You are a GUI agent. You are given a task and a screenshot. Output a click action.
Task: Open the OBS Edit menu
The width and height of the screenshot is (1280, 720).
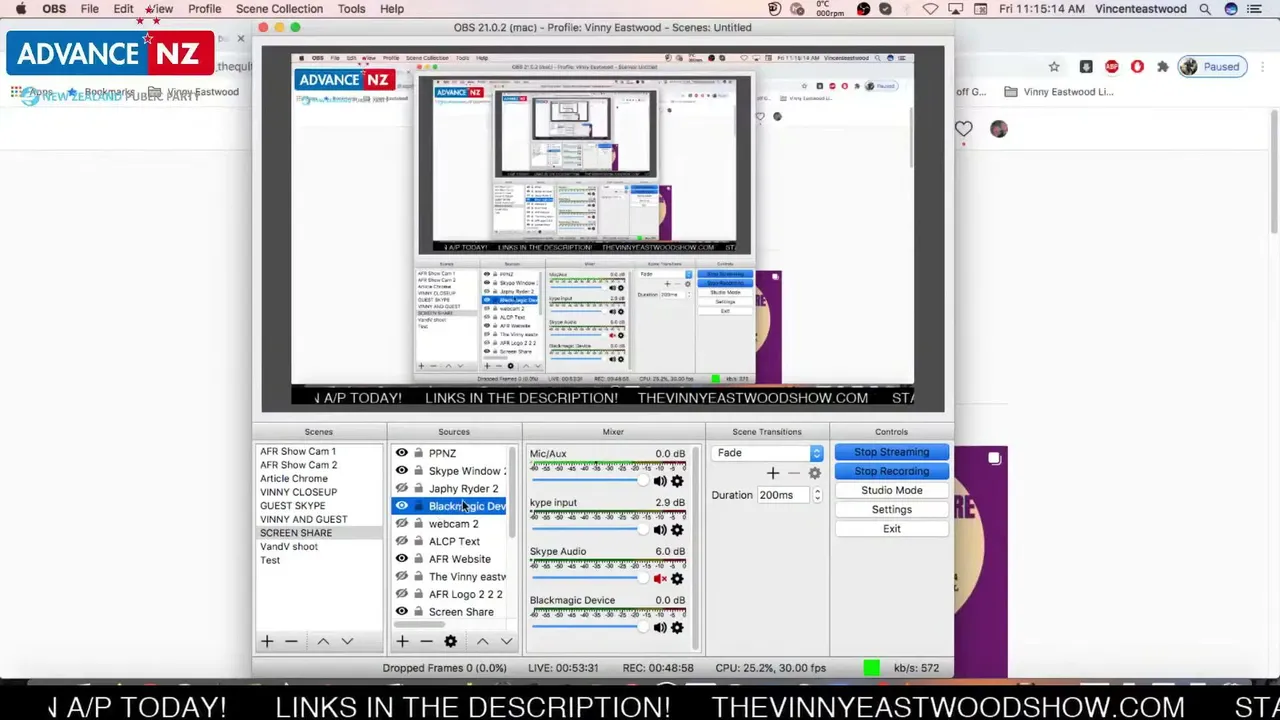click(123, 9)
